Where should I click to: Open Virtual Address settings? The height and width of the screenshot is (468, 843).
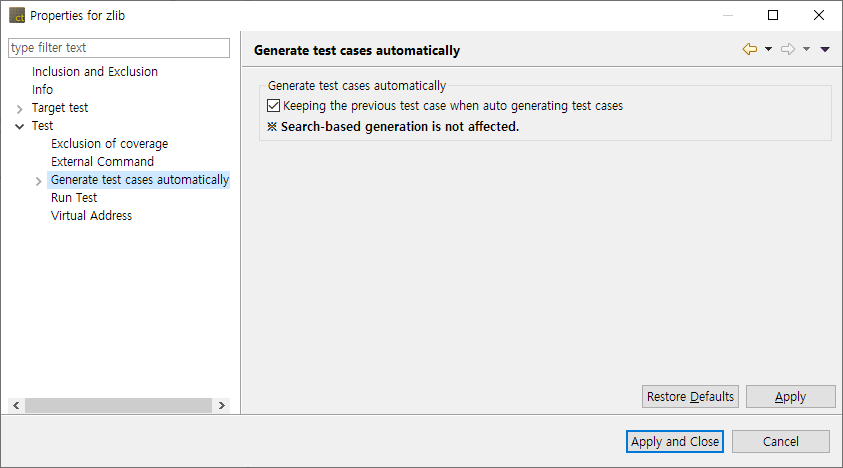pyautogui.click(x=91, y=216)
